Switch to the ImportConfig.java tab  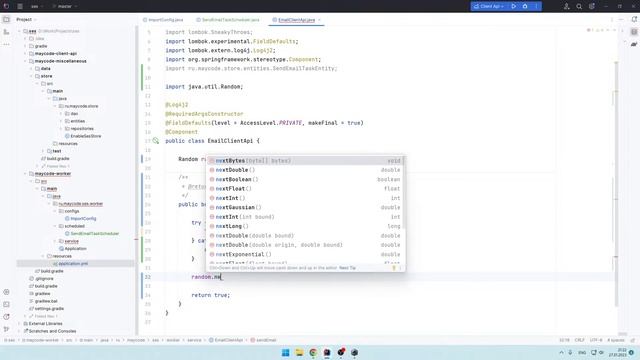[x=163, y=20]
